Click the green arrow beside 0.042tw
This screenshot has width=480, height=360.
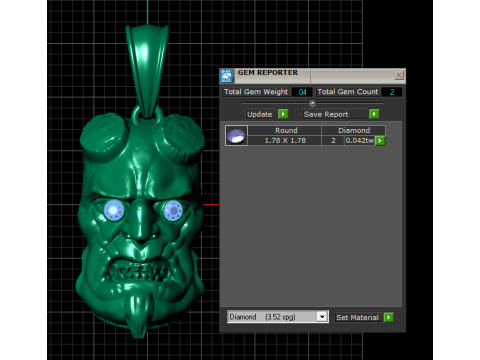[x=380, y=141]
